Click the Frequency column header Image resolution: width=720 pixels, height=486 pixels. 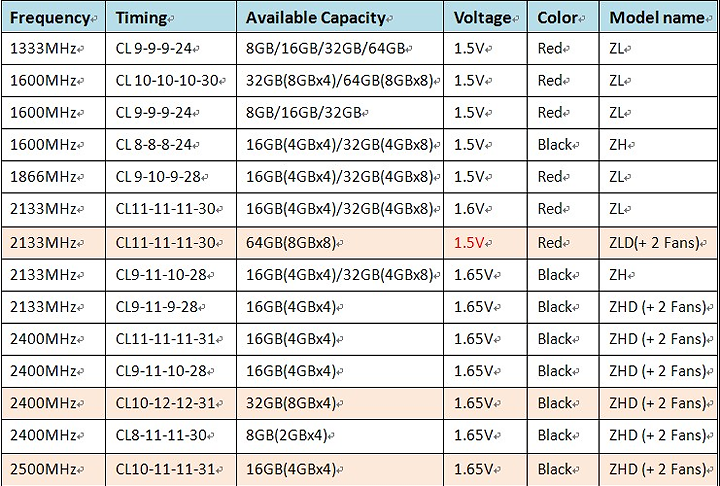coord(51,18)
